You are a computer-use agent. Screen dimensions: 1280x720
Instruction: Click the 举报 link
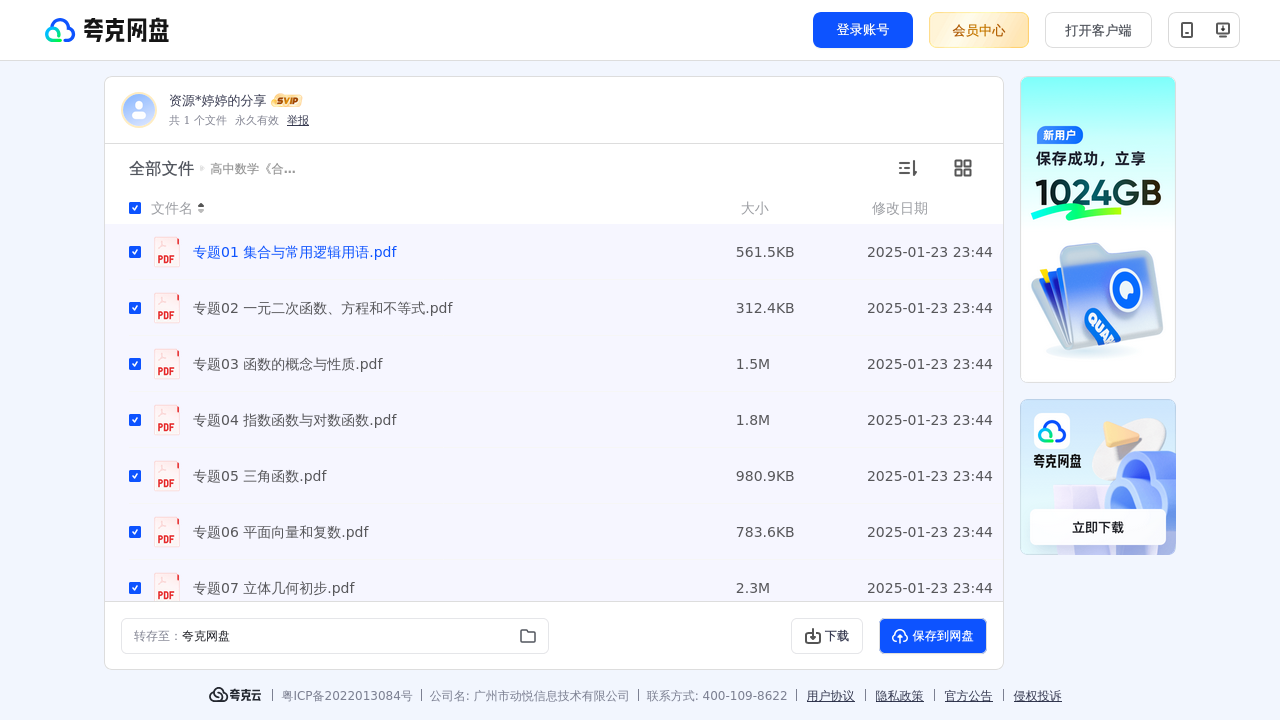[298, 120]
